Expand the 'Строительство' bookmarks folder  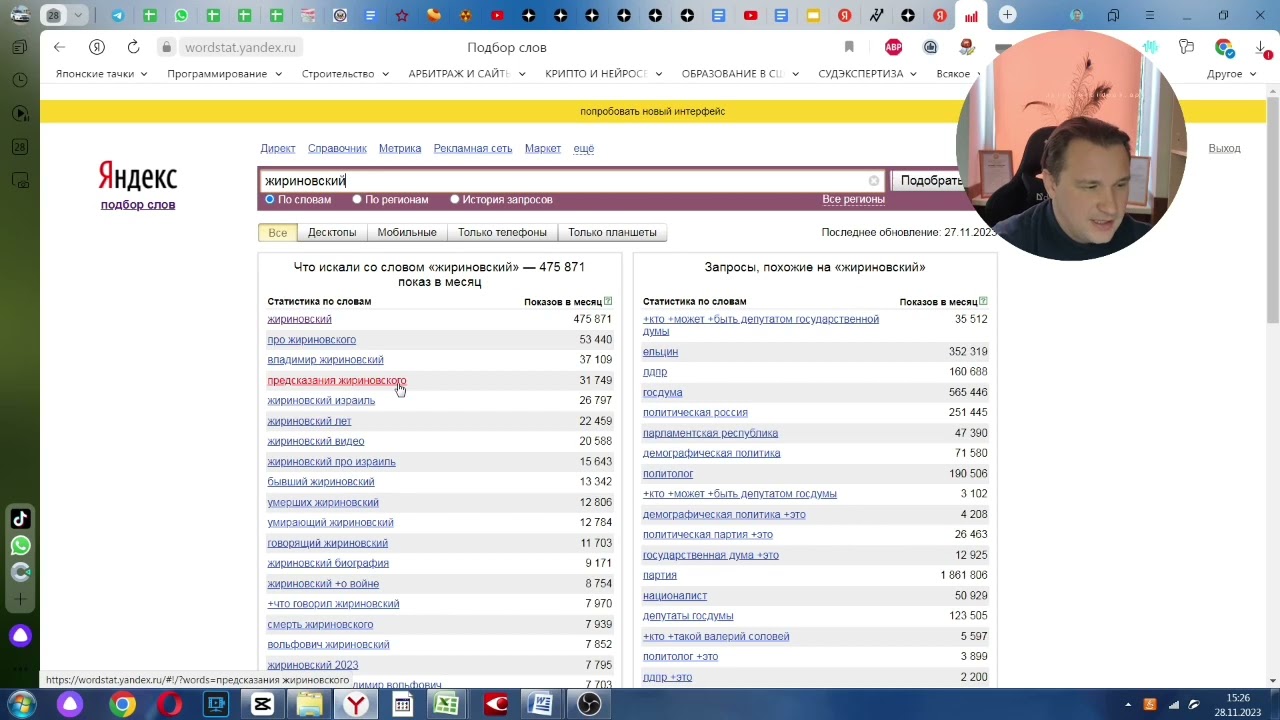click(345, 74)
